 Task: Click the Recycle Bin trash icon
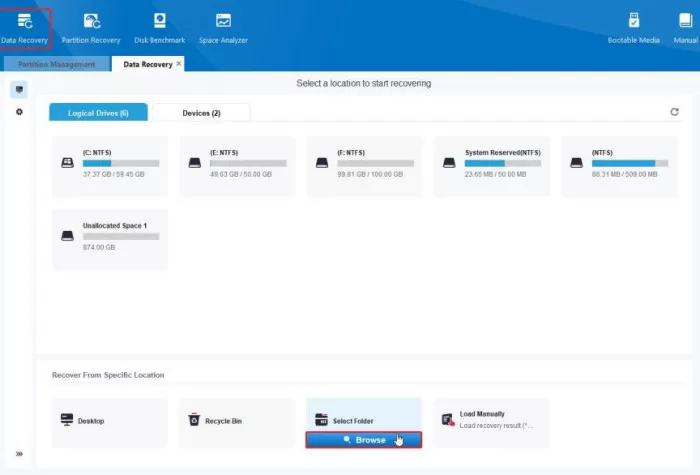coord(194,419)
